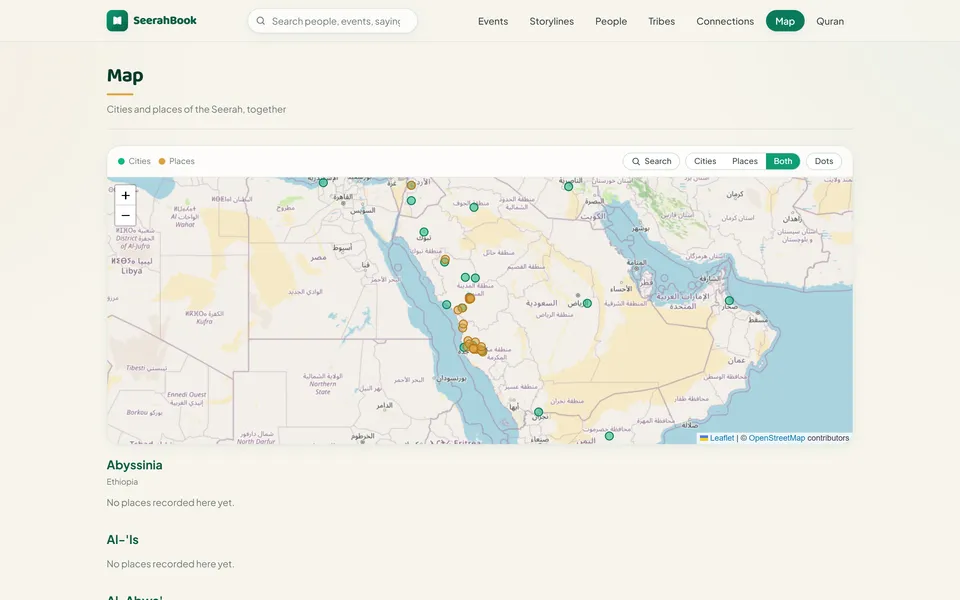
Task: Open the Connections page
Action: tap(725, 21)
